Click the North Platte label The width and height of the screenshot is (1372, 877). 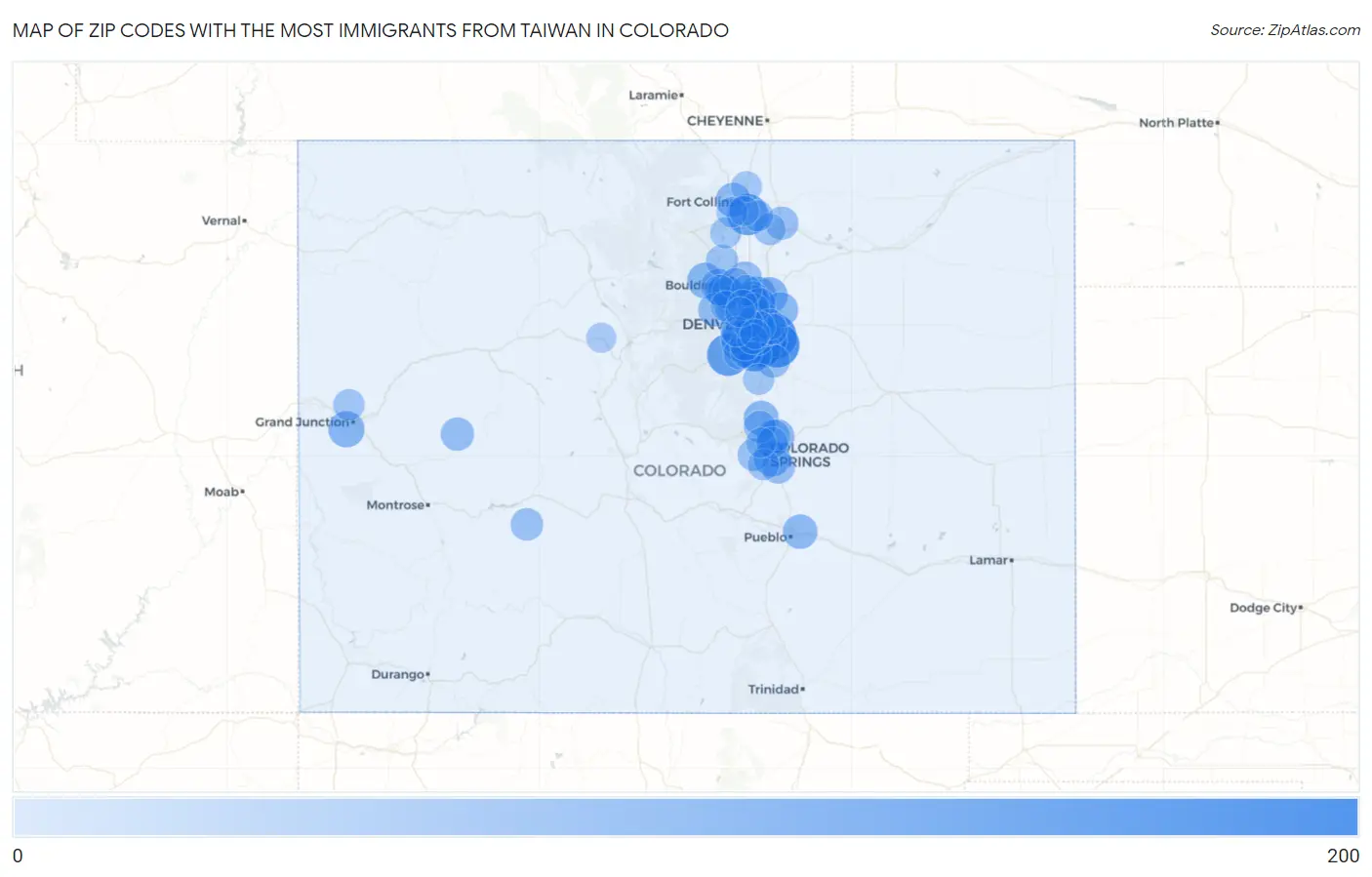click(1178, 123)
